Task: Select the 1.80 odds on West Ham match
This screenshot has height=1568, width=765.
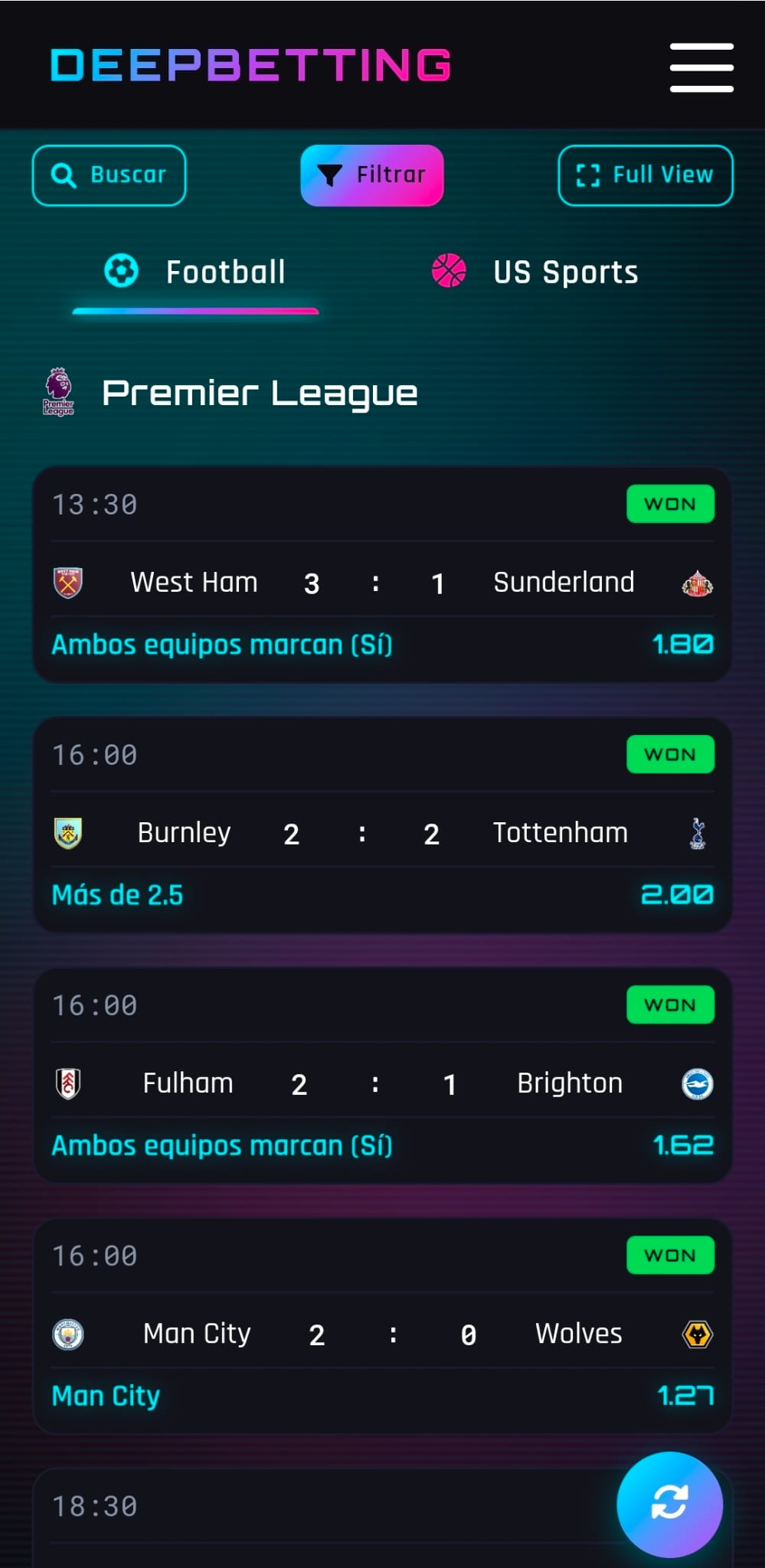Action: (x=682, y=645)
